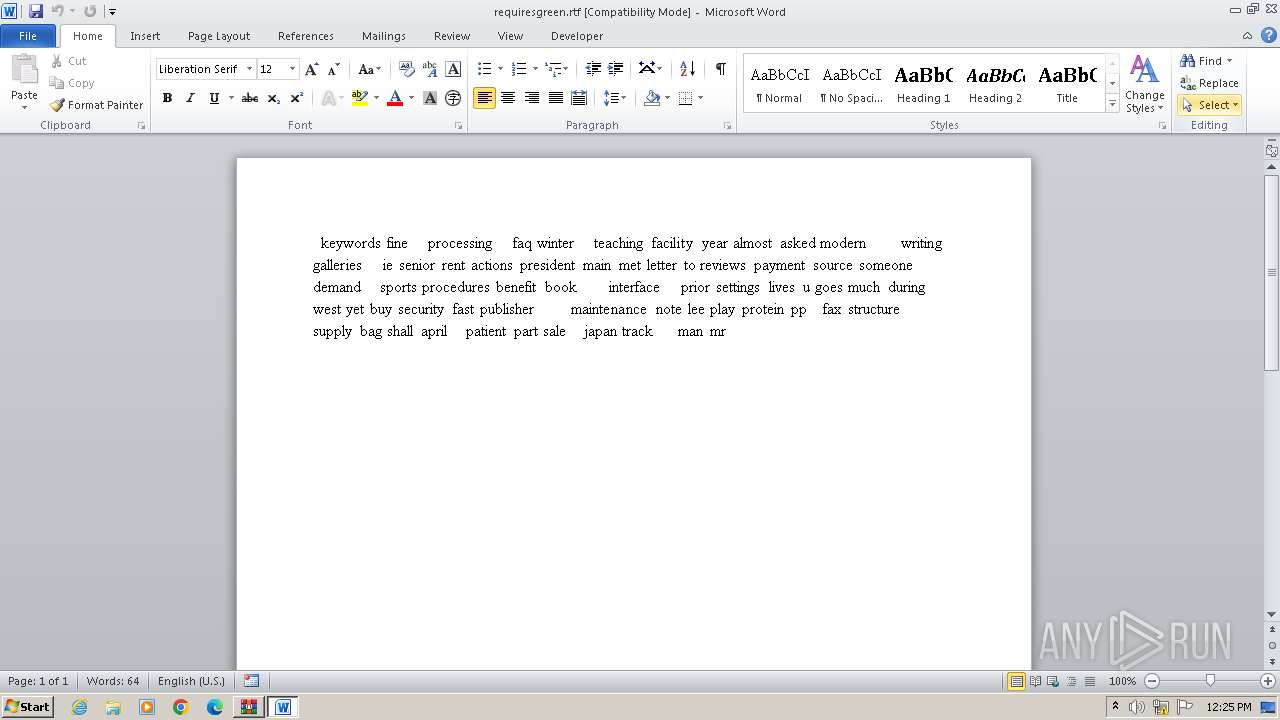Open the Change Case dropdown
Image resolution: width=1280 pixels, height=720 pixels.
[x=369, y=69]
